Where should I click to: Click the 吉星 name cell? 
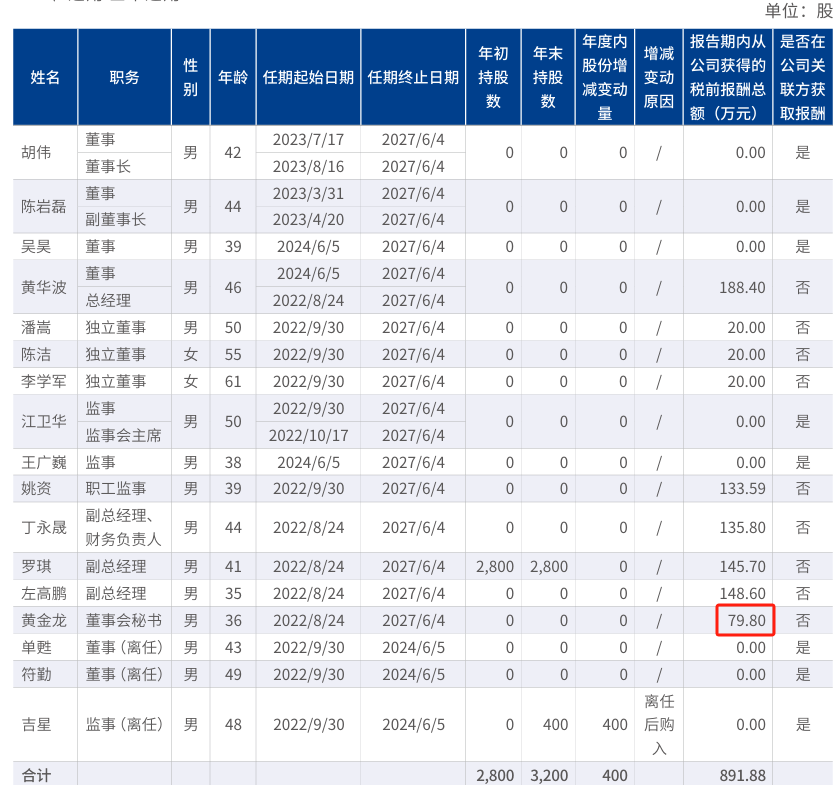(x=45, y=725)
